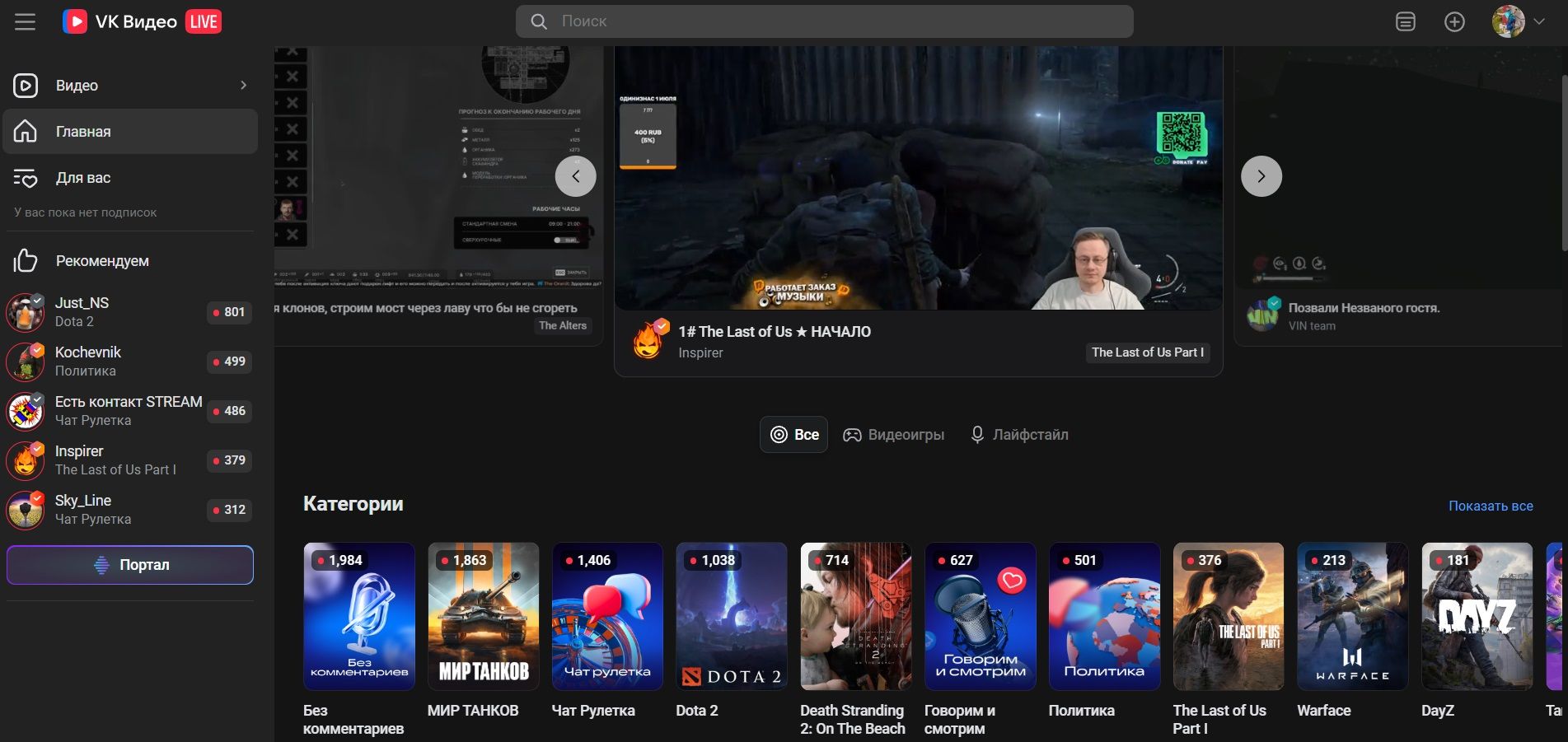The width and height of the screenshot is (1568, 742).
Task: Click the Поиск search field
Action: point(824,21)
